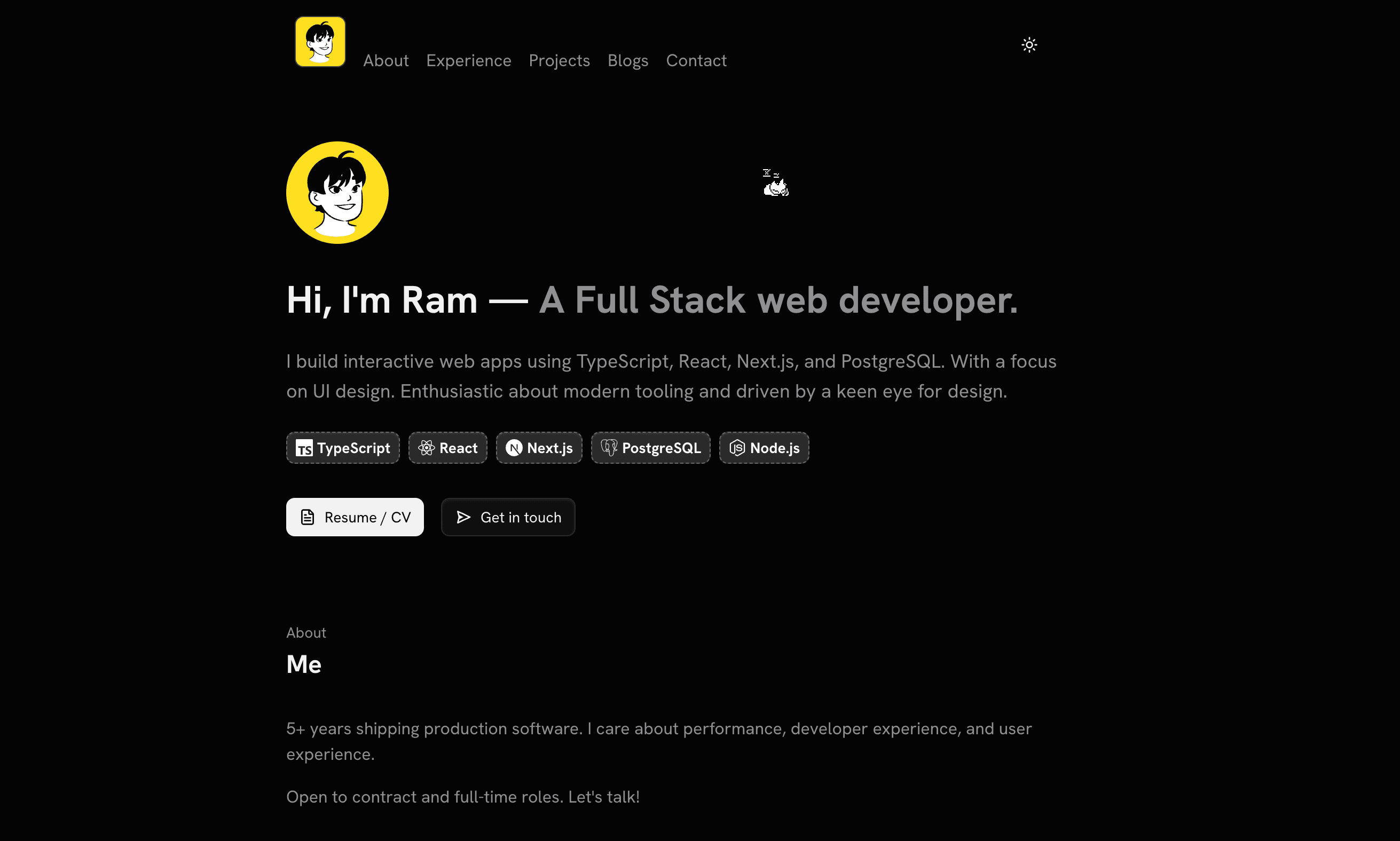
Task: Open the Experience navigation item
Action: pos(468,61)
